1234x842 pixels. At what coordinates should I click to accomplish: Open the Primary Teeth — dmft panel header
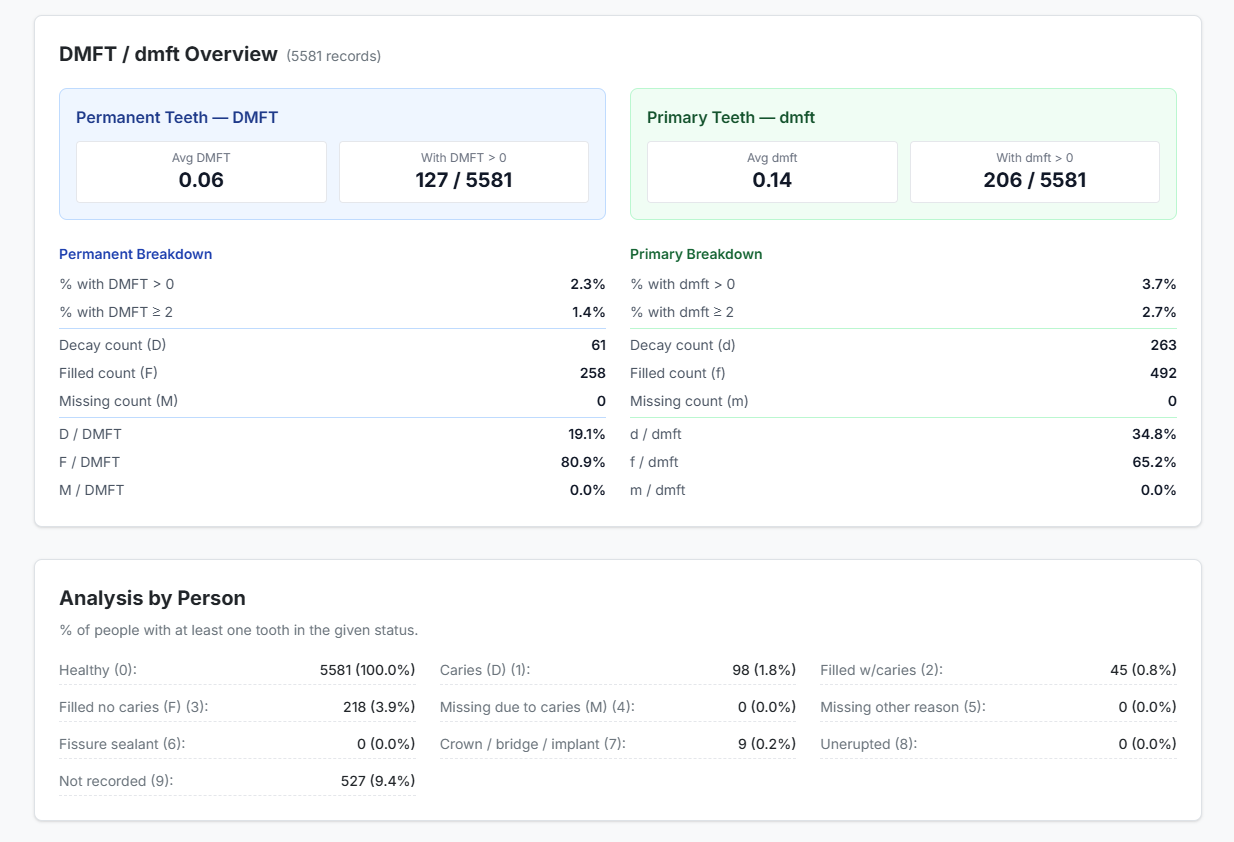click(x=730, y=117)
